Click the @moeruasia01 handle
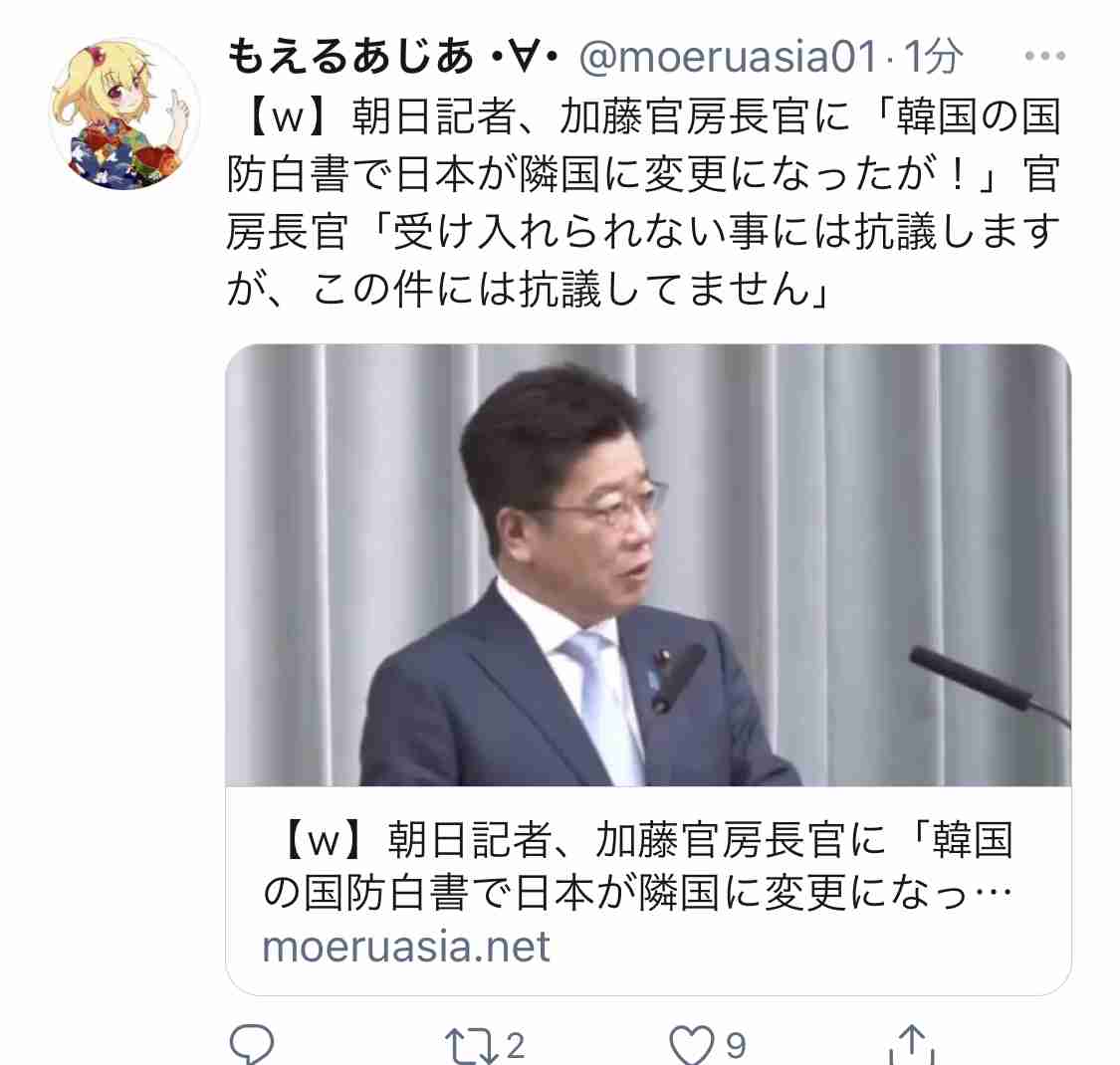 [728, 56]
